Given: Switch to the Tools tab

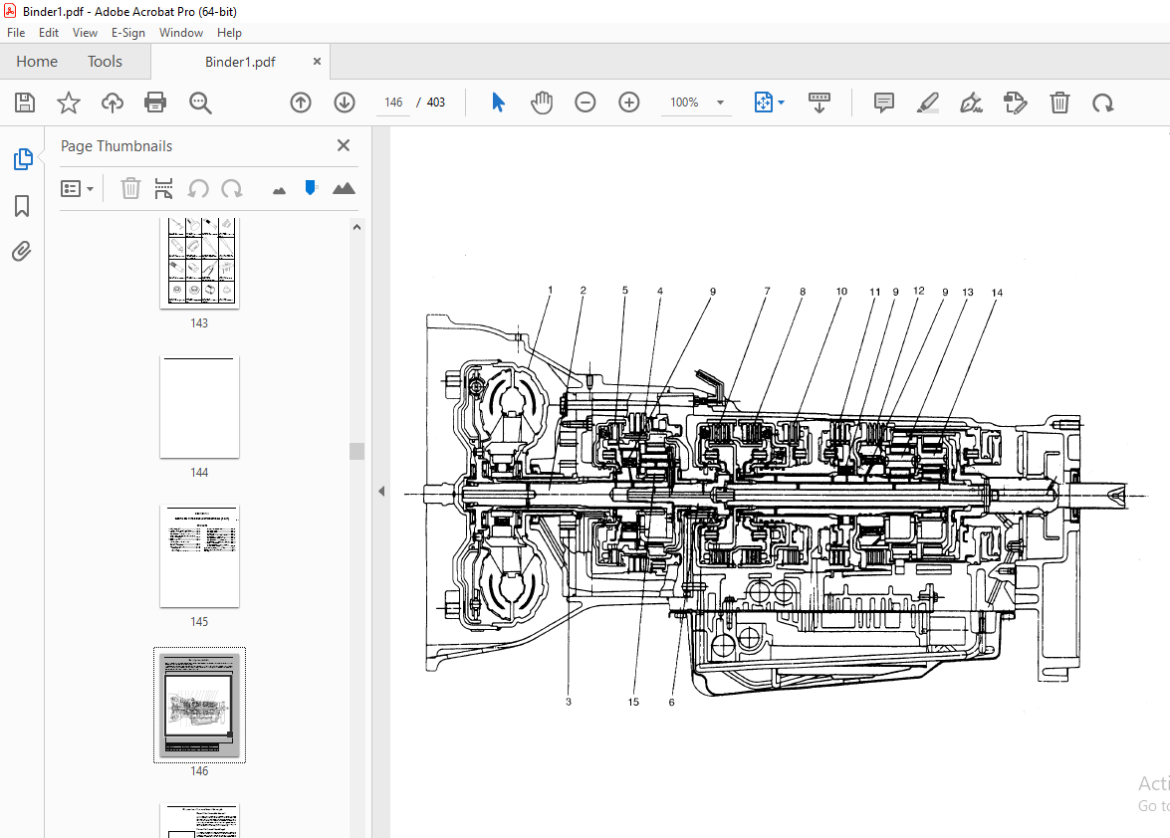Looking at the screenshot, I should 104,61.
